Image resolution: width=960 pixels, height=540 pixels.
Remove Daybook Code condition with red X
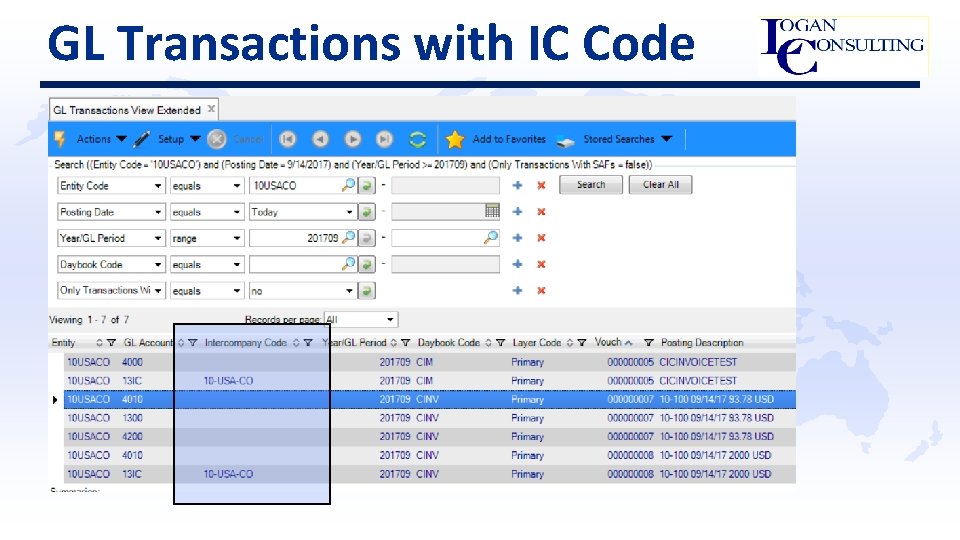tap(541, 264)
